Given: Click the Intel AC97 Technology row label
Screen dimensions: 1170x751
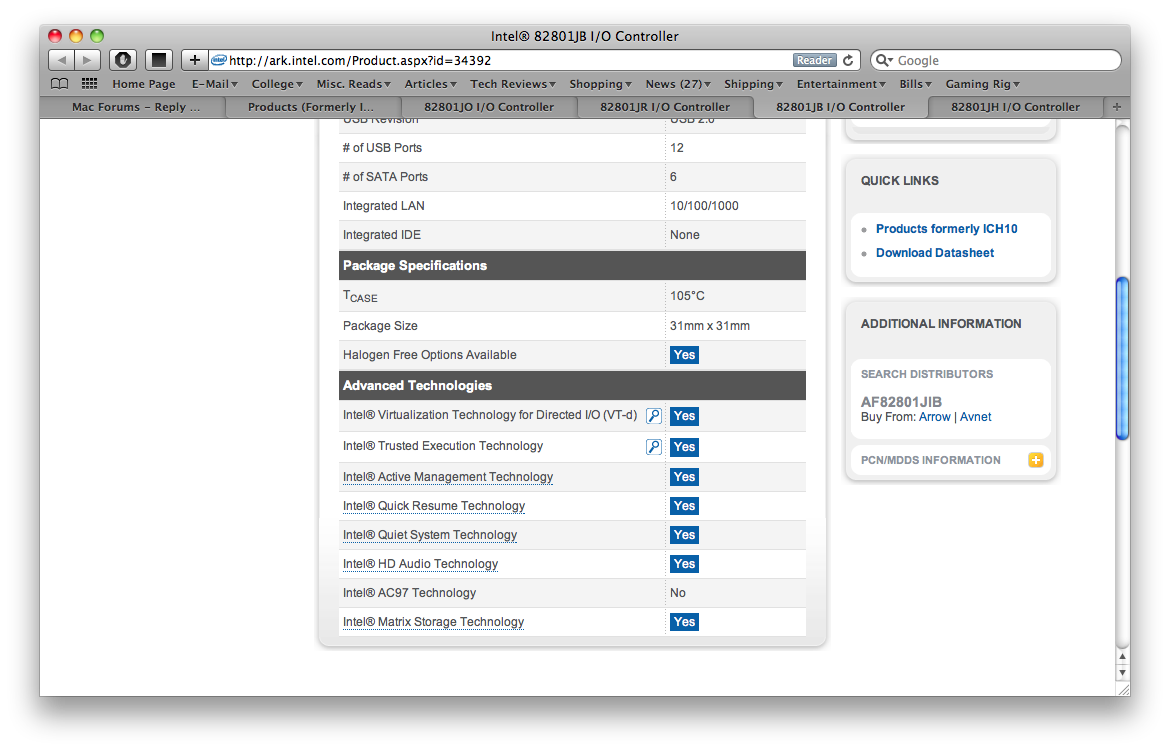Looking at the screenshot, I should point(409,593).
